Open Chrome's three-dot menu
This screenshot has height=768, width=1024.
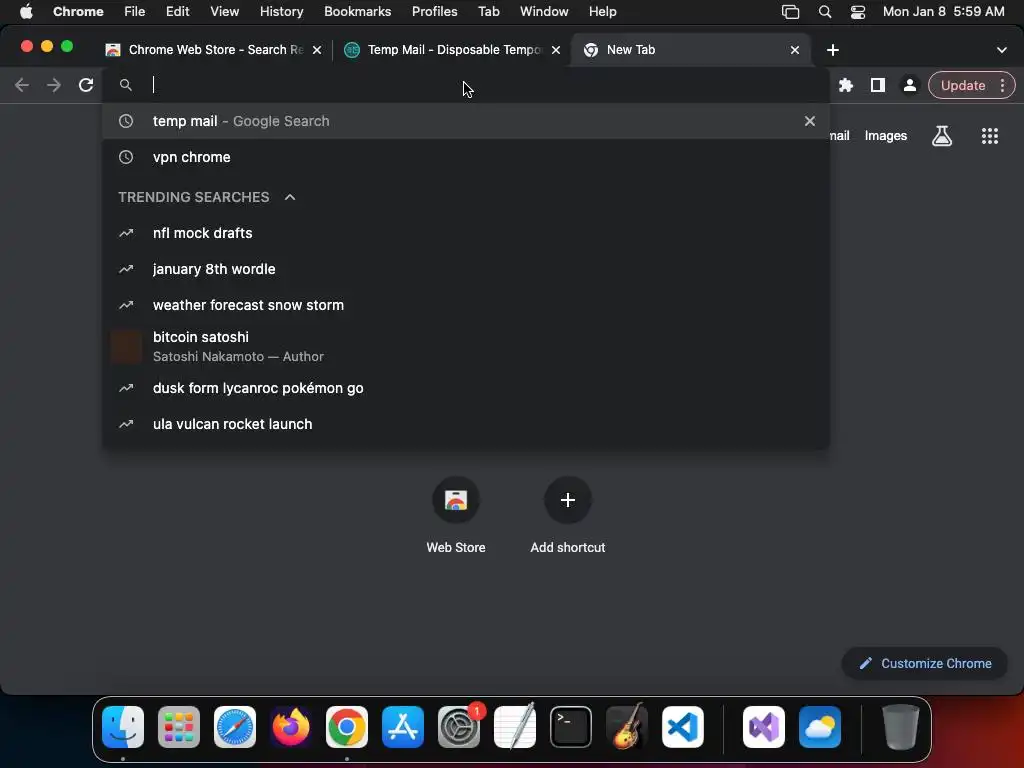coord(1002,85)
